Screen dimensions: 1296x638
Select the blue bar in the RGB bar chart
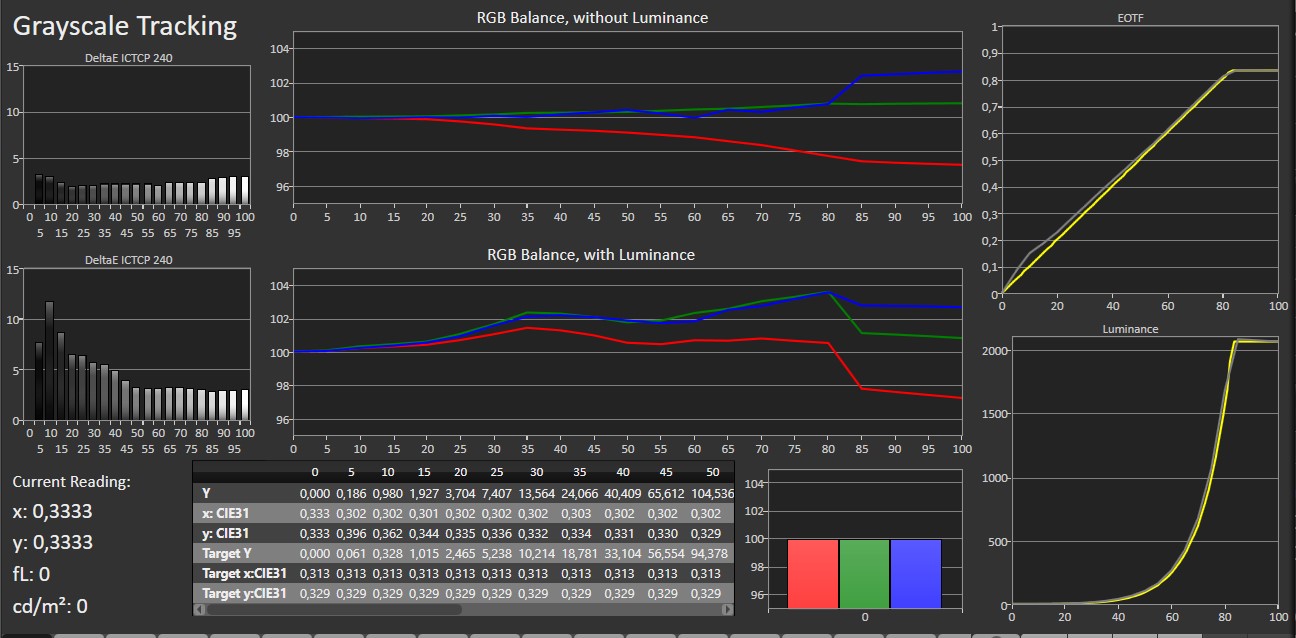pos(915,573)
